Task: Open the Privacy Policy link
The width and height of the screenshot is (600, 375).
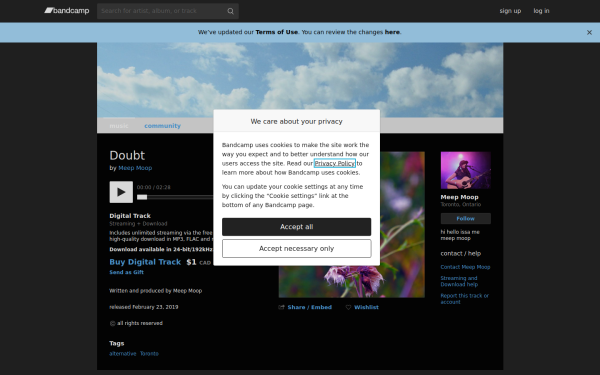Action: 334,163
